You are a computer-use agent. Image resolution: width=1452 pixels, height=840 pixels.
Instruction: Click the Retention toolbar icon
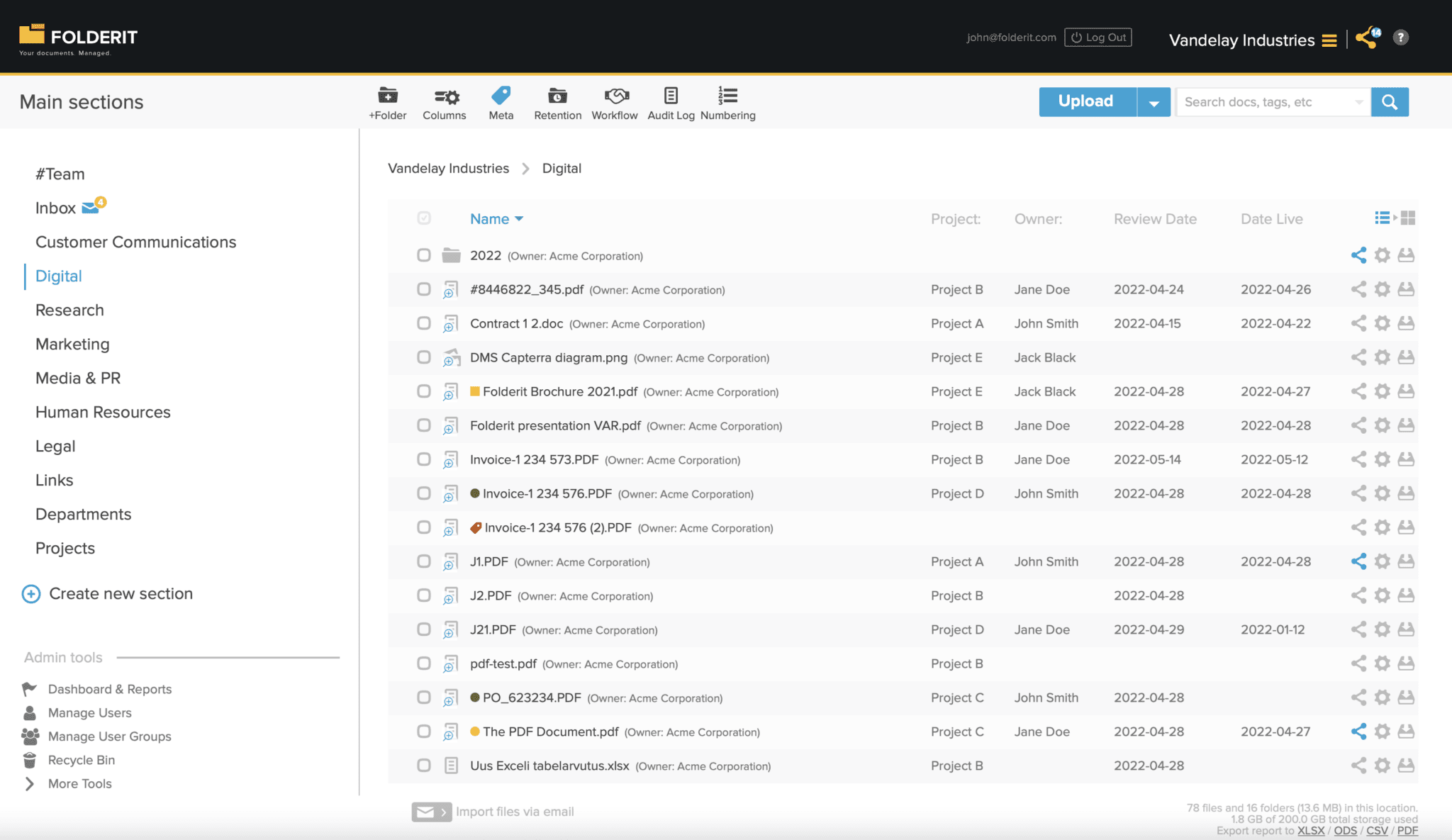pos(557,102)
